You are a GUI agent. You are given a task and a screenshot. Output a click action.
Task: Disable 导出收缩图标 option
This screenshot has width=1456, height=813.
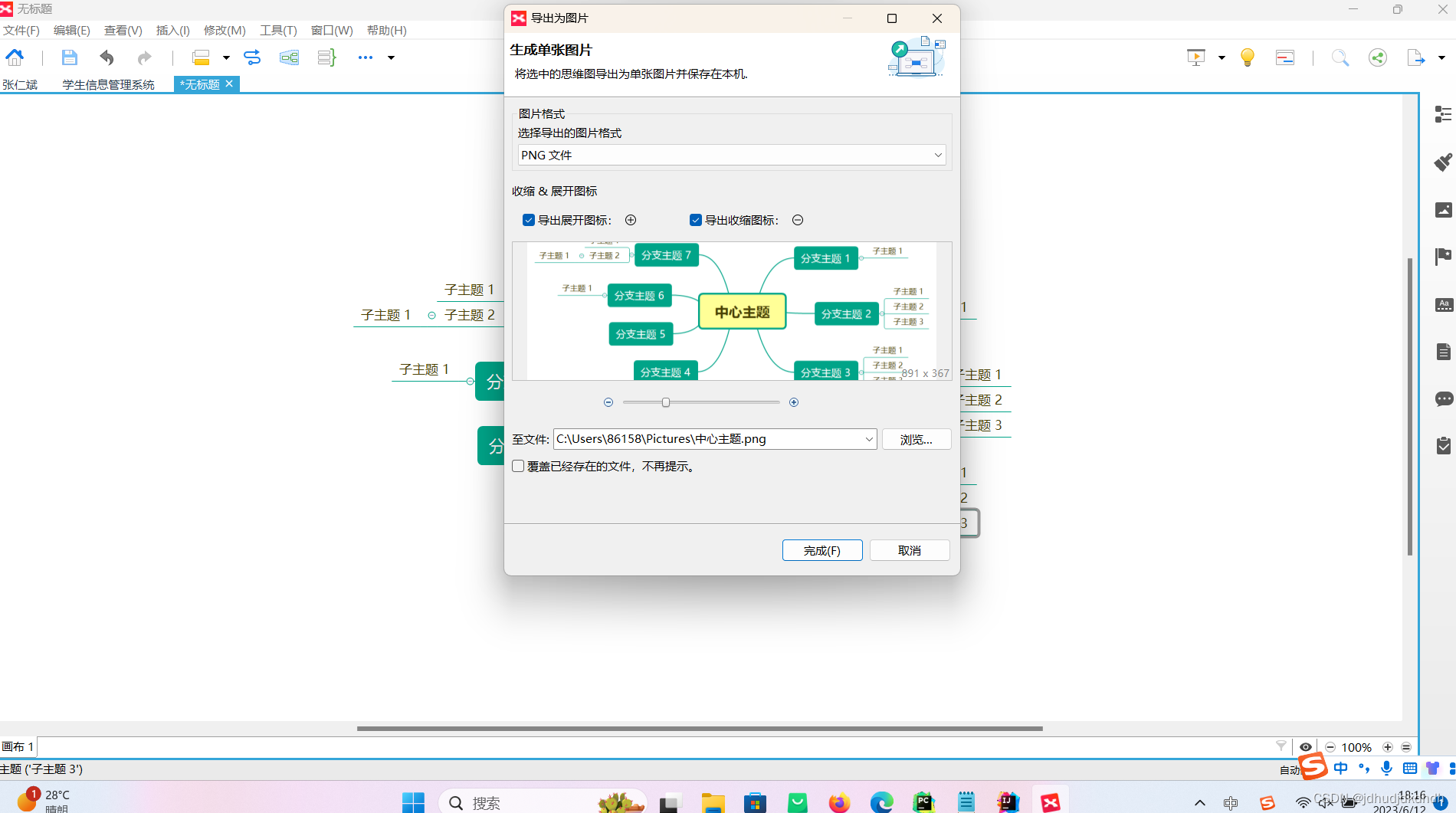695,220
